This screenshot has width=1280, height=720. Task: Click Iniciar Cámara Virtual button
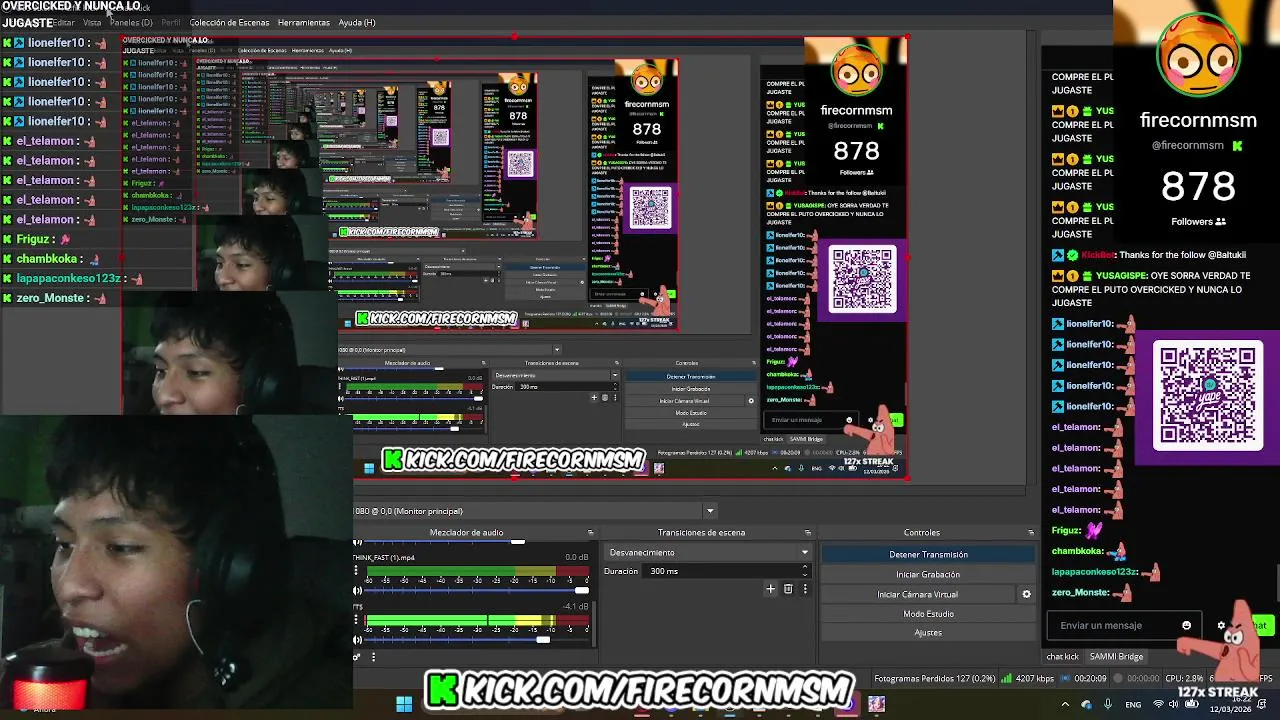click(917, 594)
